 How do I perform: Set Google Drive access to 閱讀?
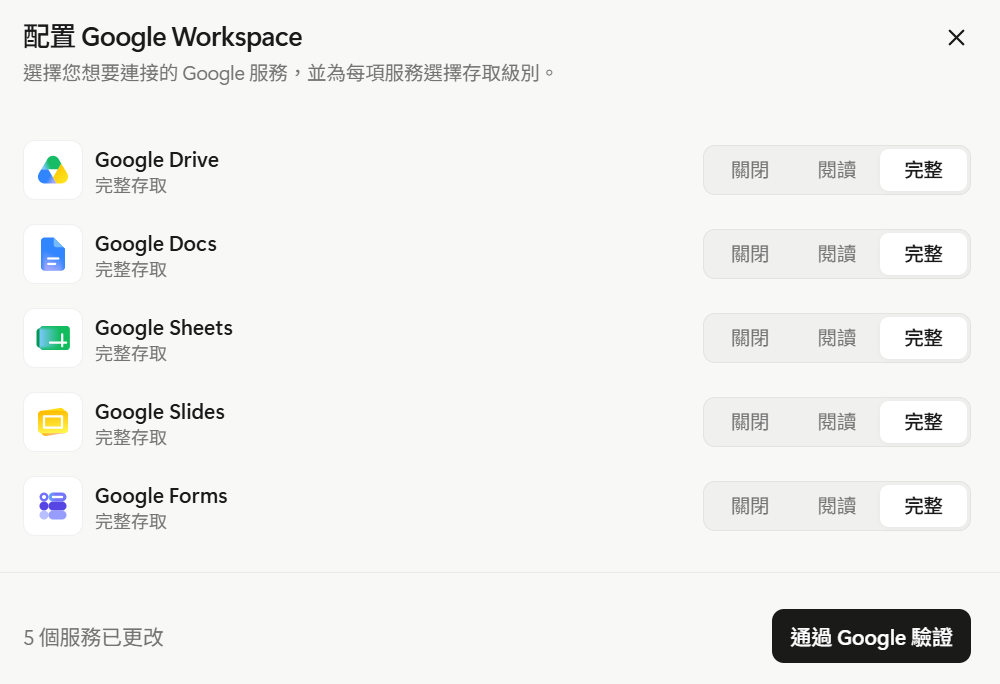837,170
